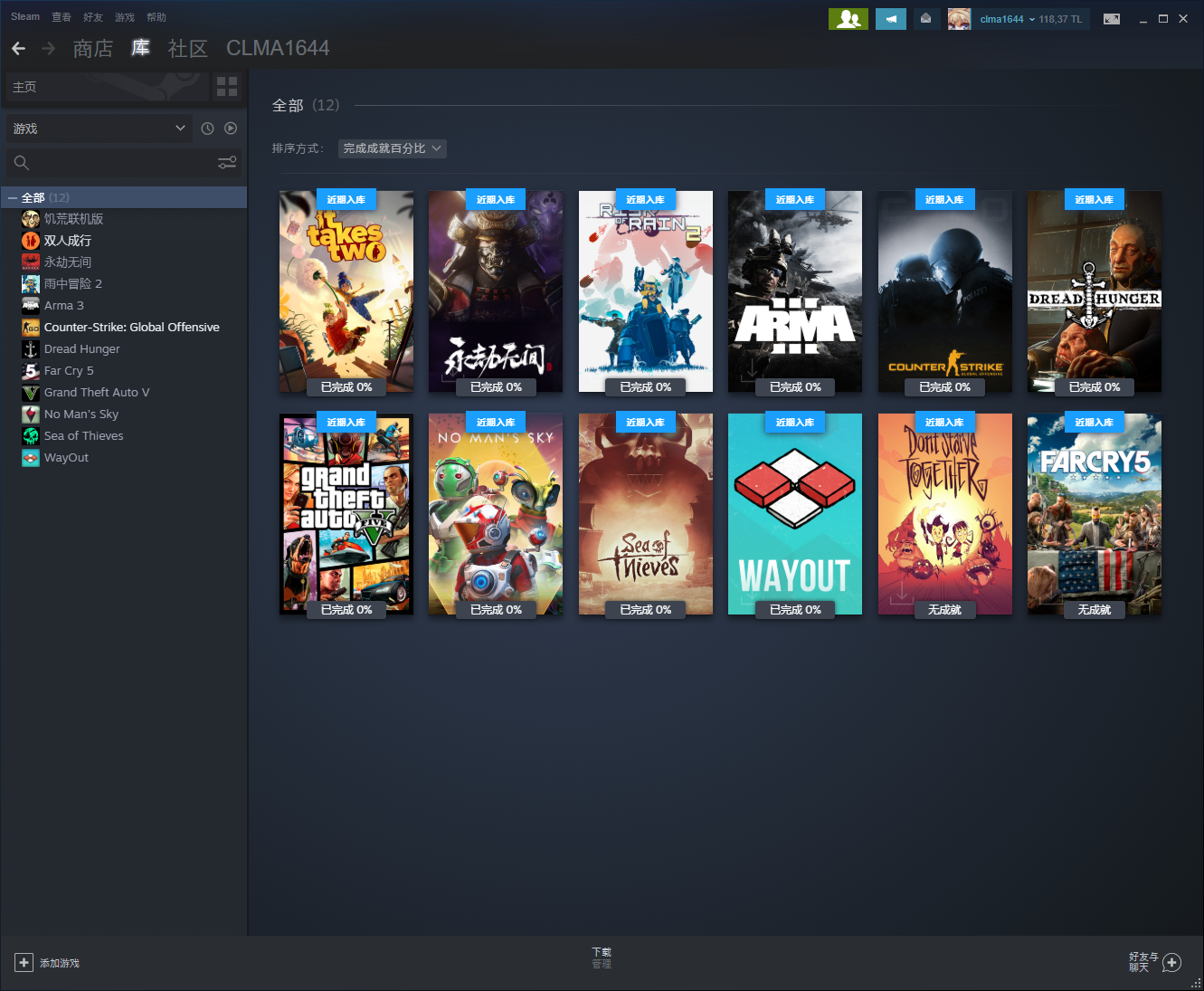This screenshot has width=1204, height=991.
Task: Click It Takes Two sidebar icon
Action: tap(31, 241)
